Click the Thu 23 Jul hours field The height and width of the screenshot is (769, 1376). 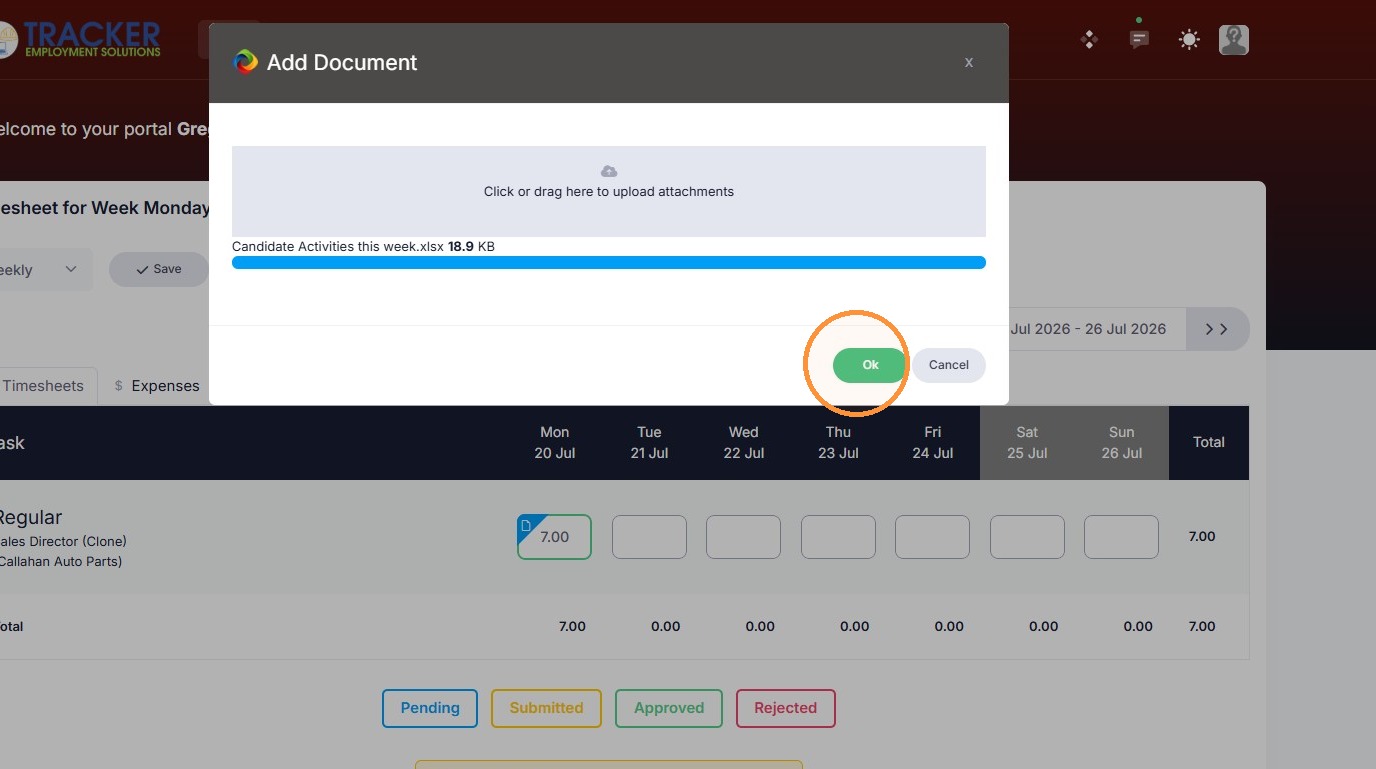point(838,537)
